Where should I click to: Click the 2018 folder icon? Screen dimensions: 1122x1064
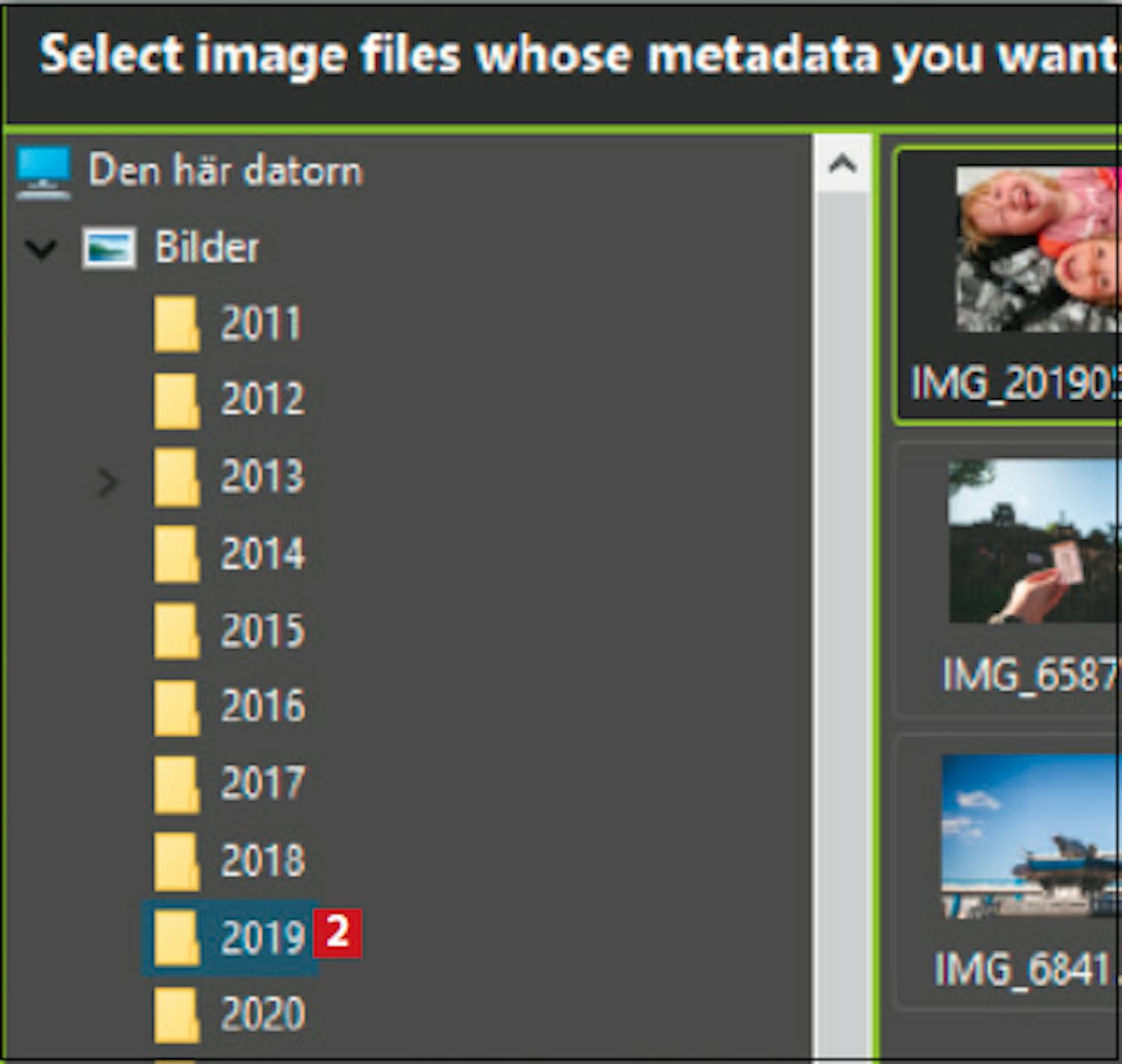pos(177,861)
